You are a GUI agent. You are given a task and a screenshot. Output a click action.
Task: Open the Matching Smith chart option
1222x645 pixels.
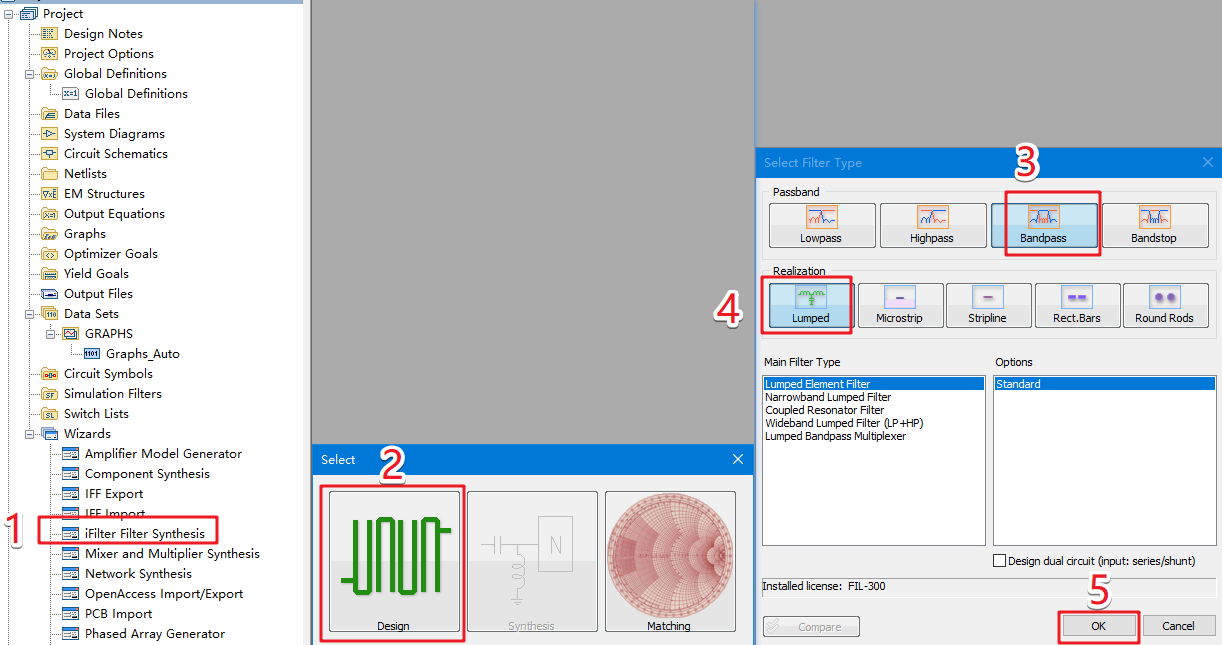click(669, 562)
